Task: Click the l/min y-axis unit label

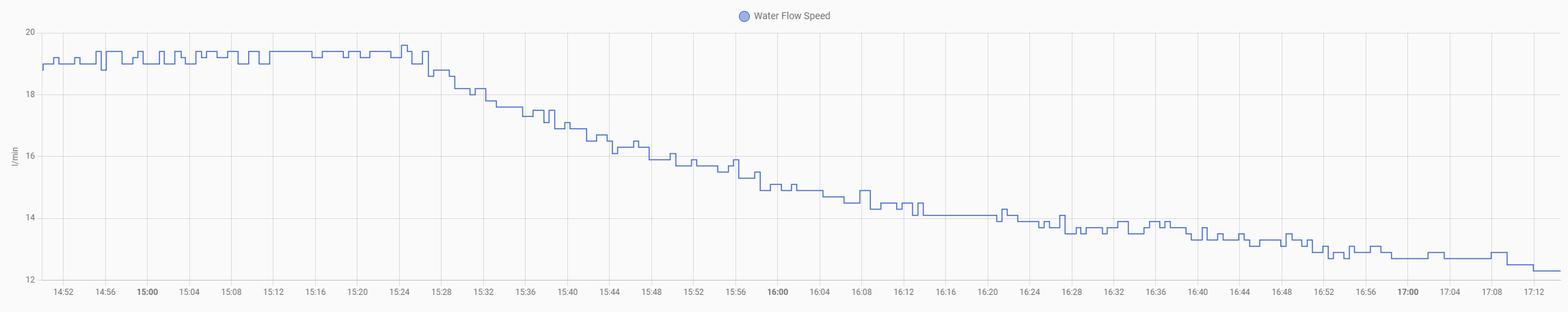Action: 14,156
